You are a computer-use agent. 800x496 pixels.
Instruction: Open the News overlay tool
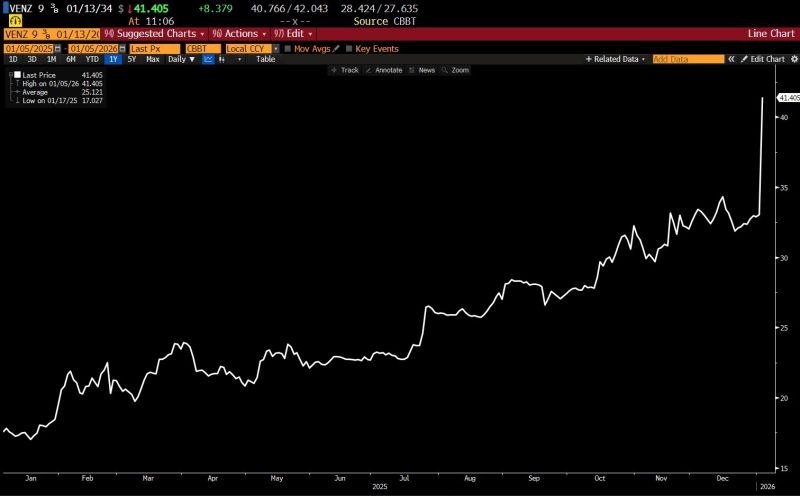point(422,70)
